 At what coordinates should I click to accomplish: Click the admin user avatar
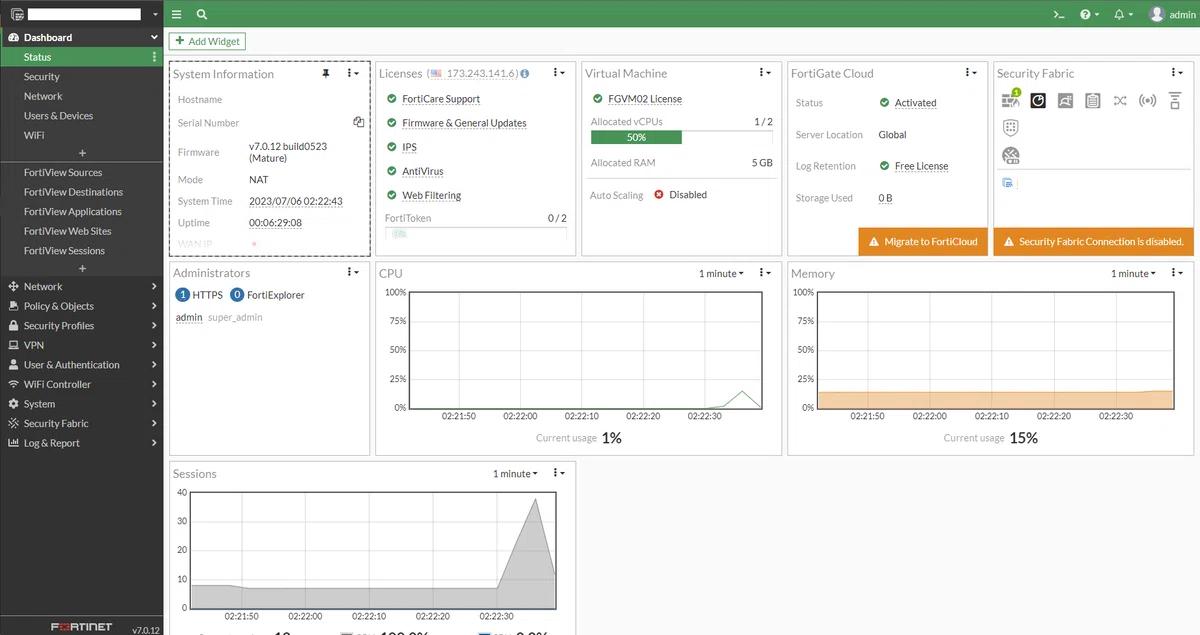tap(1157, 14)
